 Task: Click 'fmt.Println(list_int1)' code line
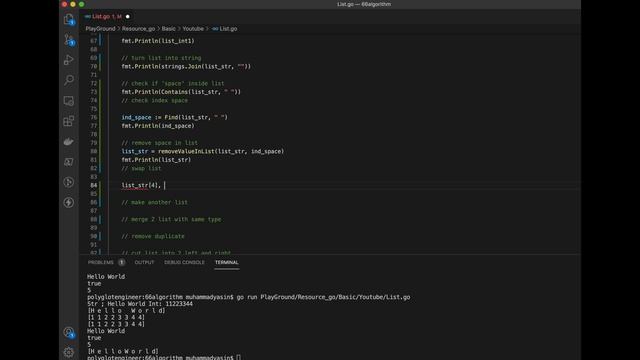coord(158,41)
